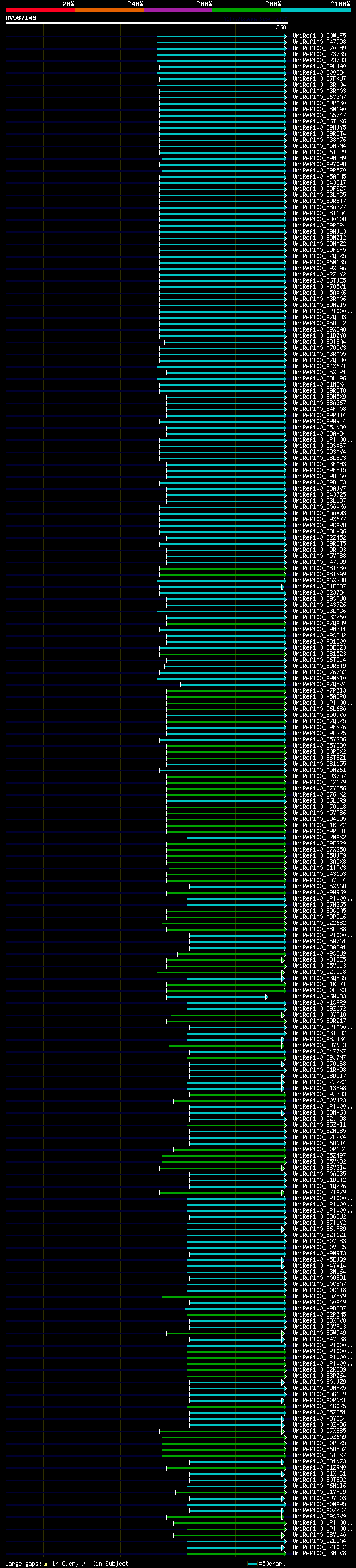Click the alignment bar for UniRef100_Q0WLF5
The height and width of the screenshot is (1568, 356).
click(221, 36)
